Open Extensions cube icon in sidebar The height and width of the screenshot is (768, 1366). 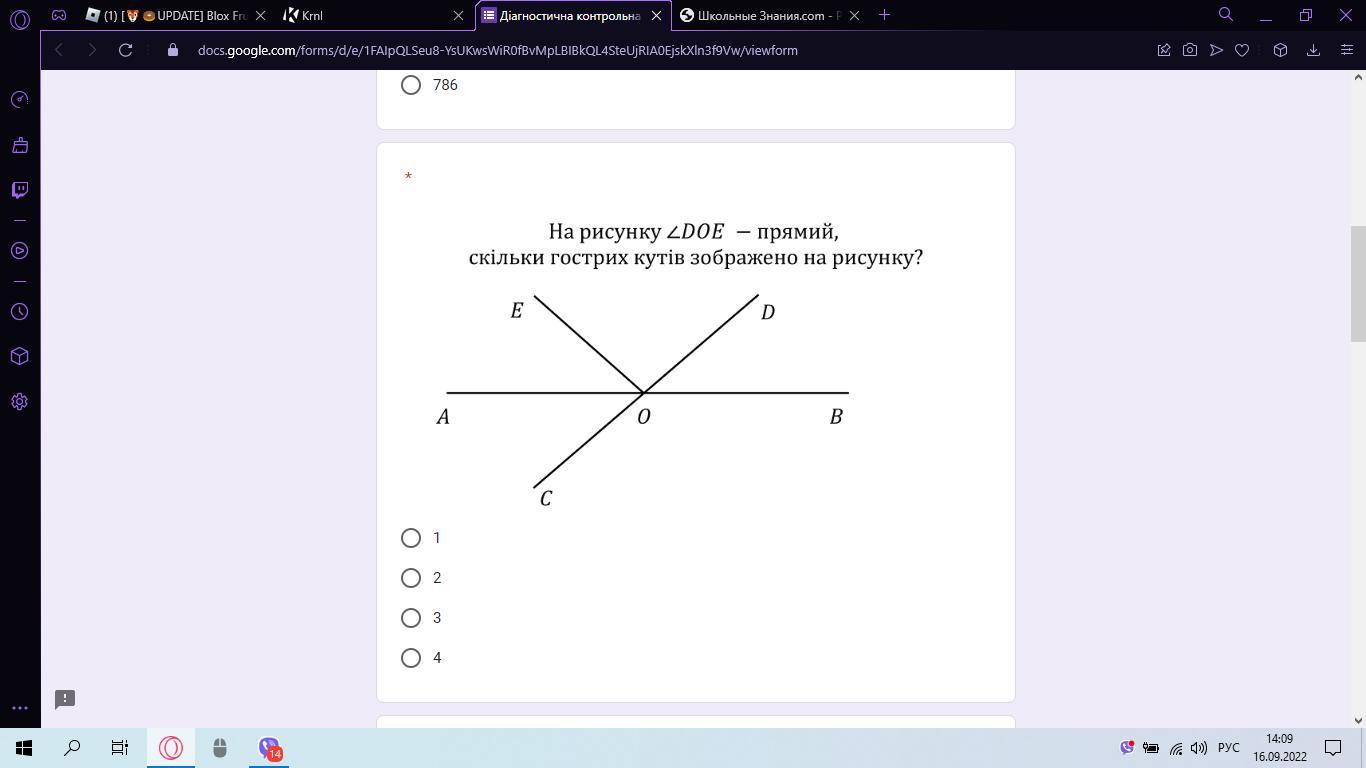pyautogui.click(x=20, y=356)
